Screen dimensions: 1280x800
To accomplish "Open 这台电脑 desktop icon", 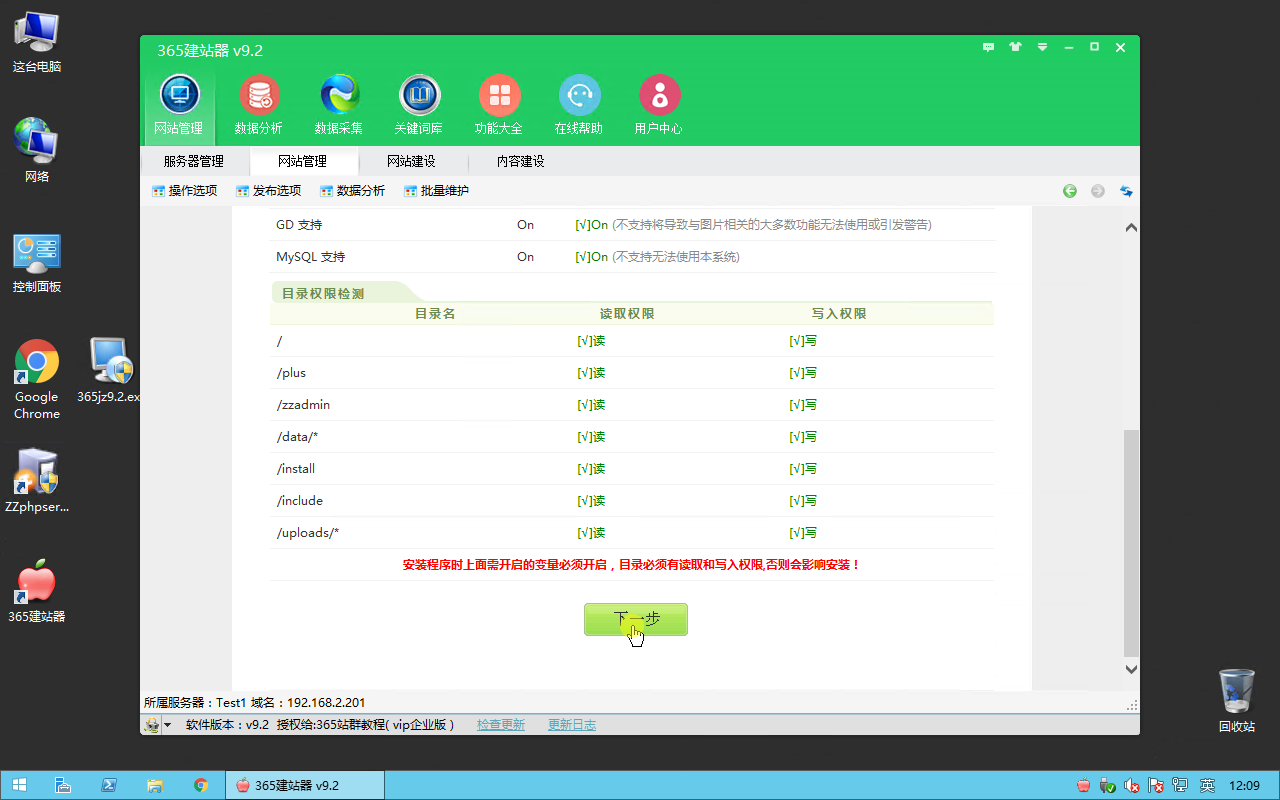I will pyautogui.click(x=37, y=42).
